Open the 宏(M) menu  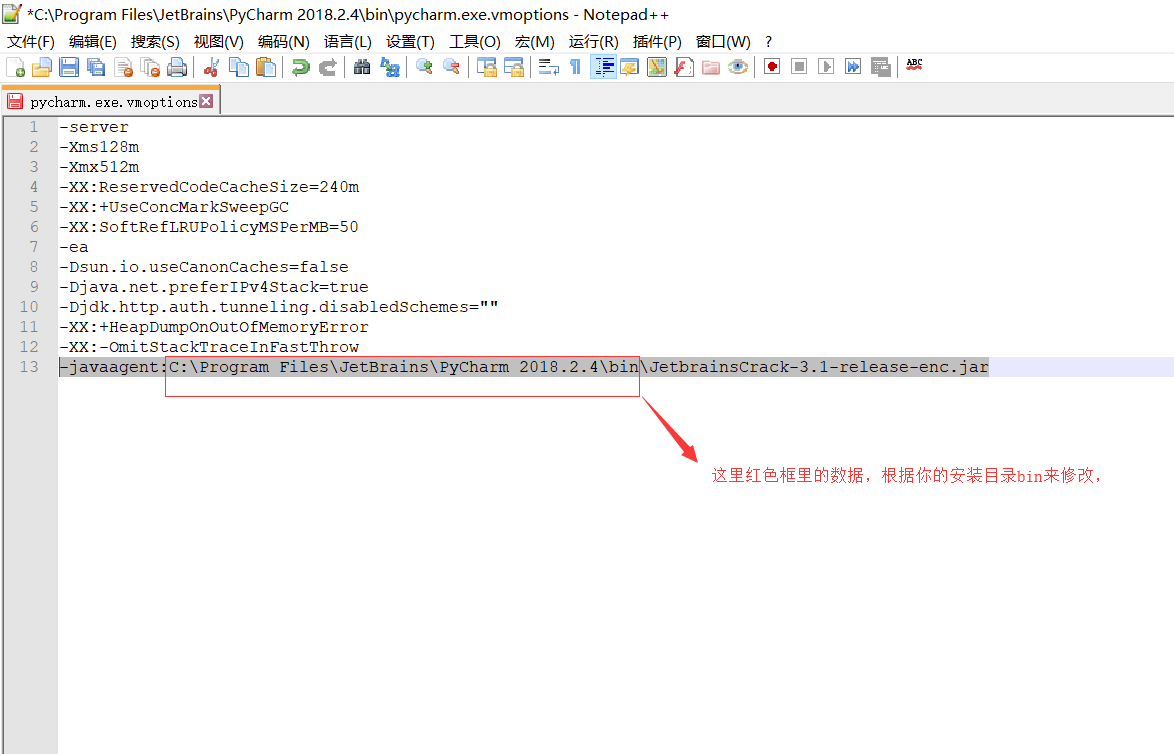(x=535, y=42)
